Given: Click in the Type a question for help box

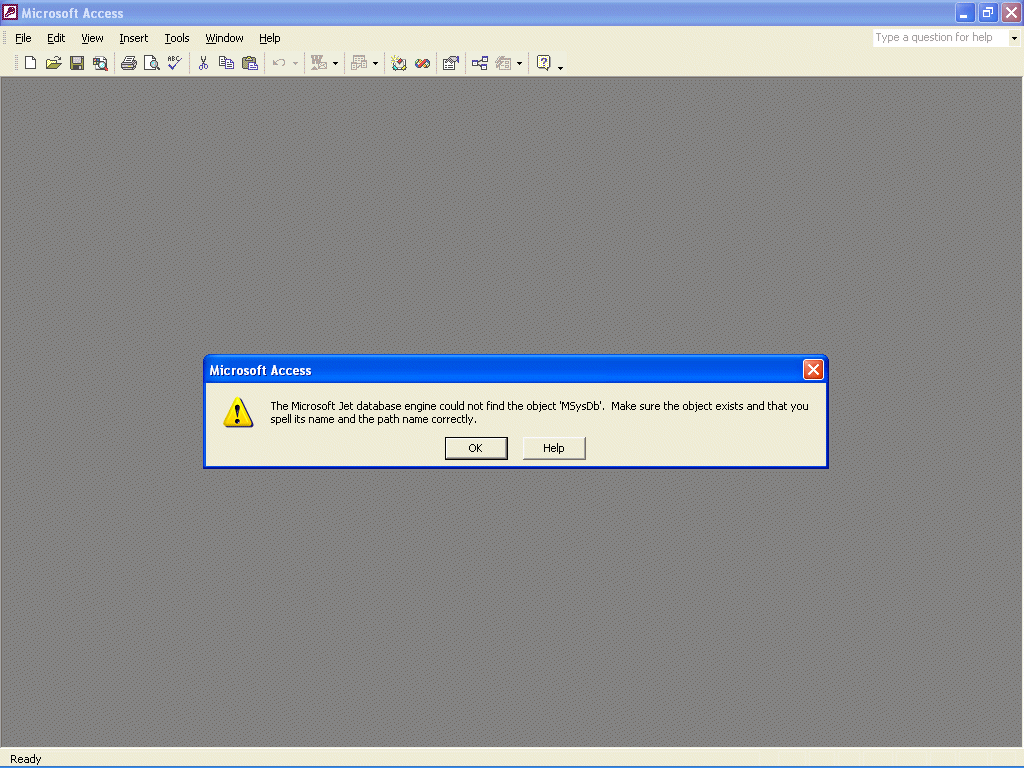Looking at the screenshot, I should (x=940, y=38).
